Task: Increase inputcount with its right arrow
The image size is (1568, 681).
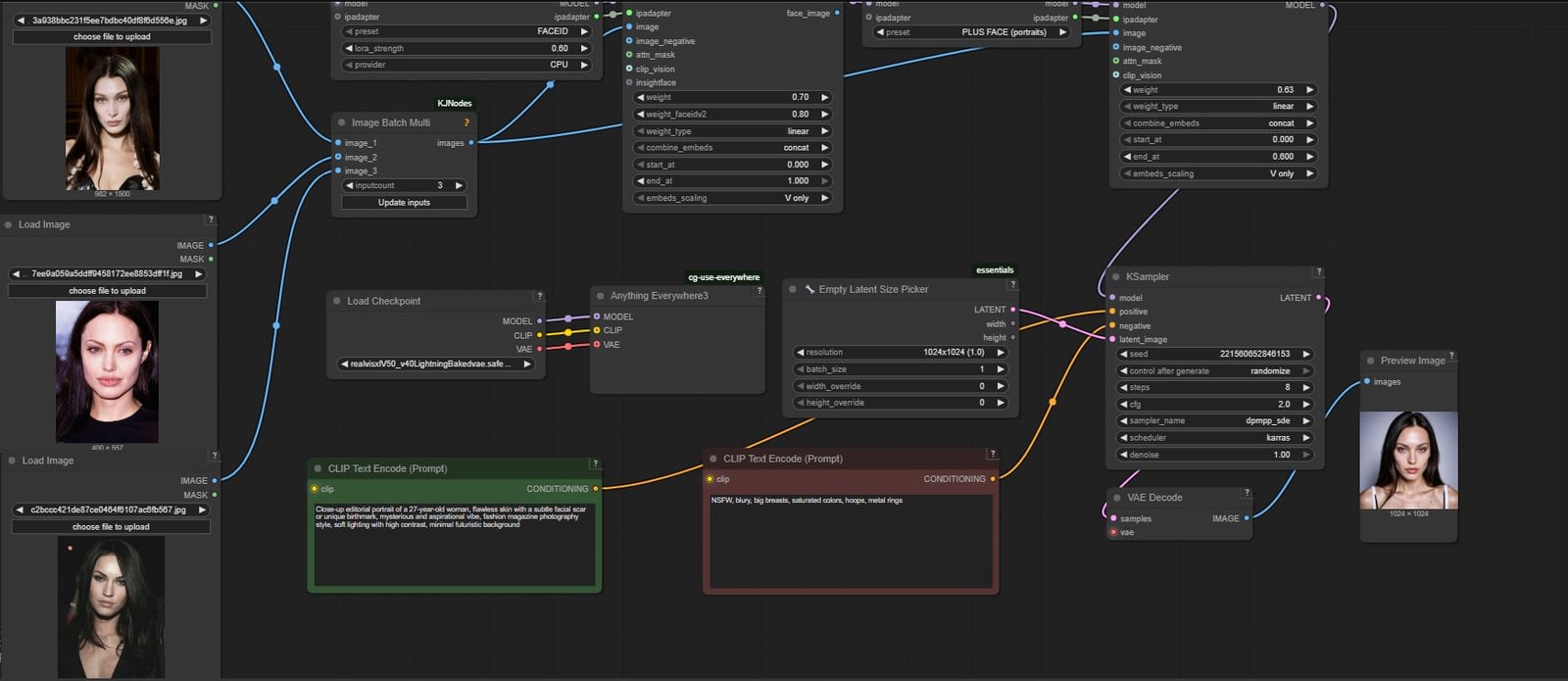Action: coord(459,185)
